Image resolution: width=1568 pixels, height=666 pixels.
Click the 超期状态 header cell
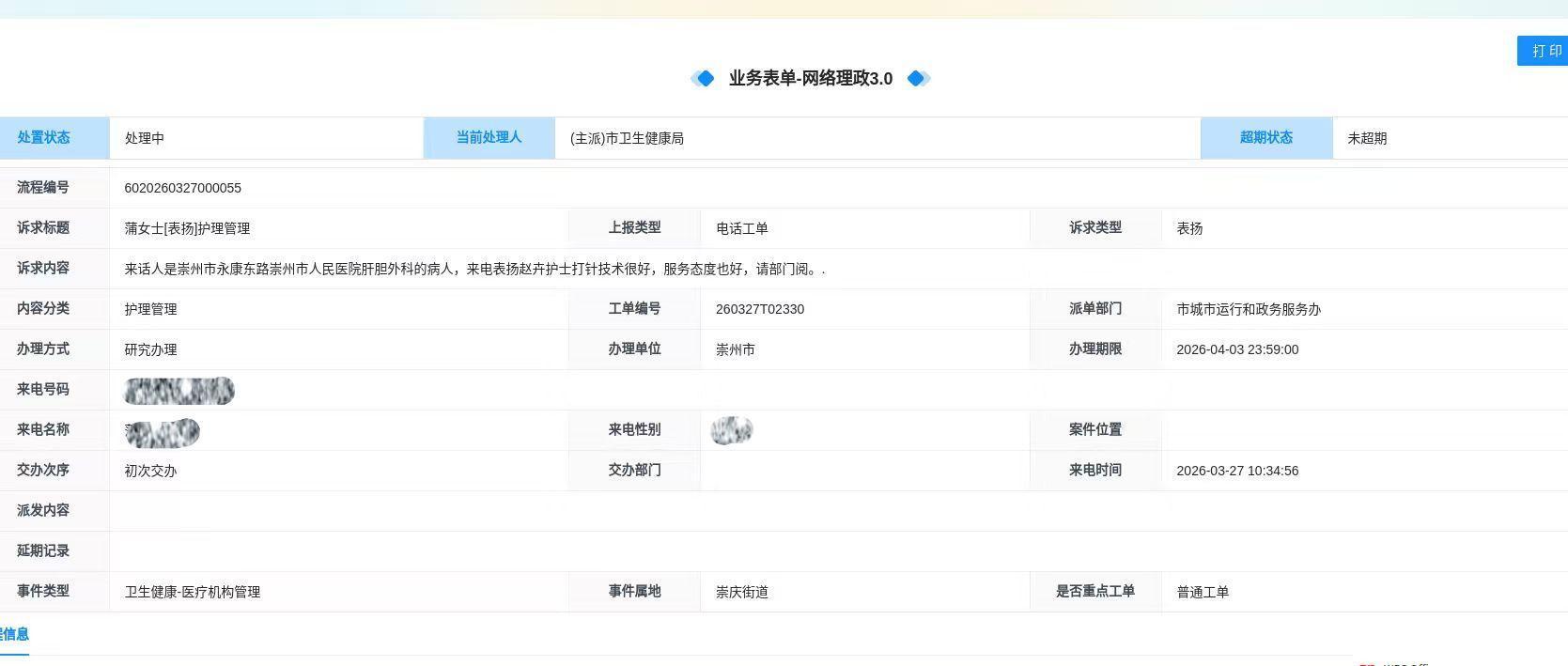coord(1265,137)
